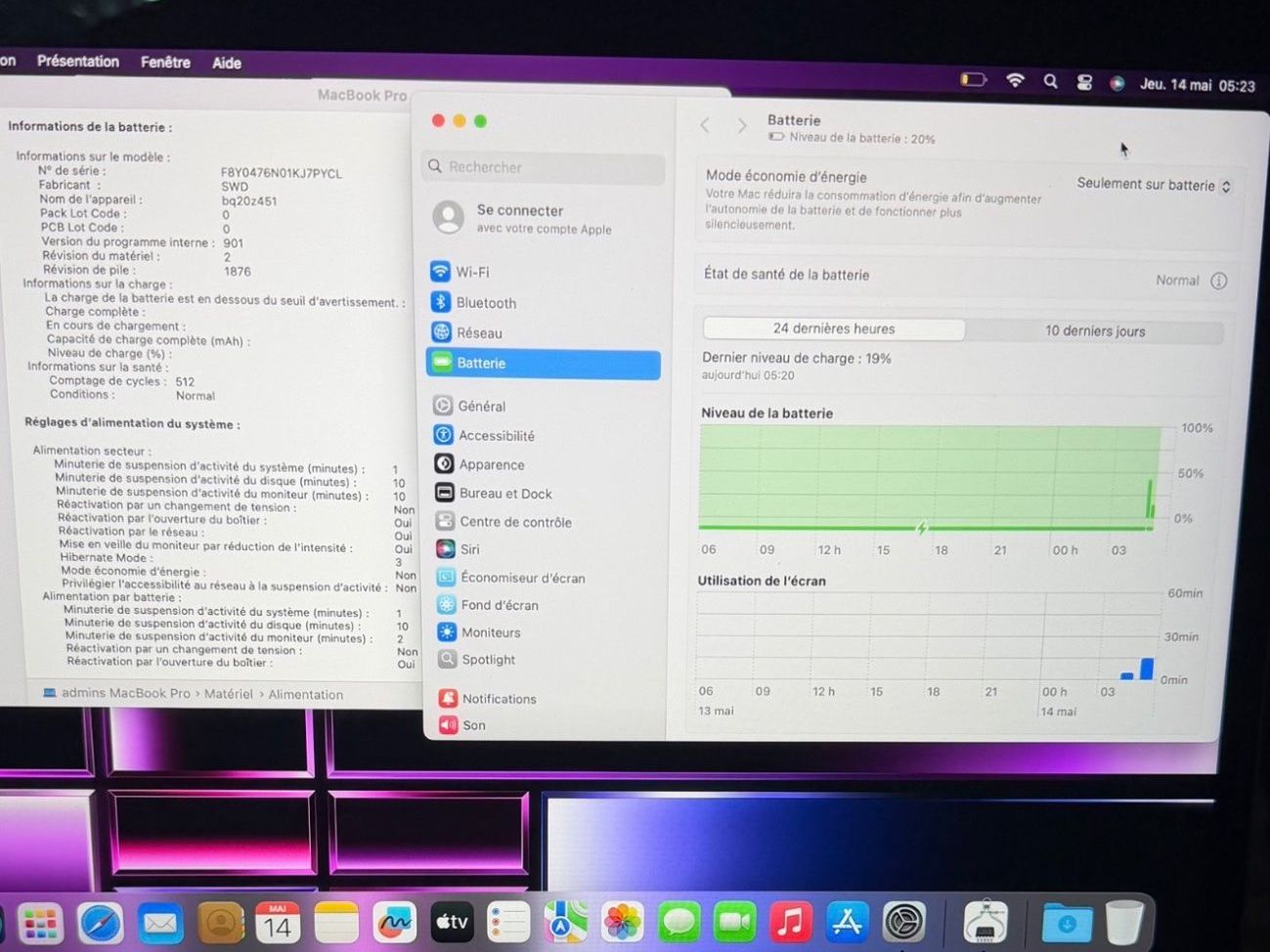
Task: Open Control Center from the menu bar
Action: 1084,83
